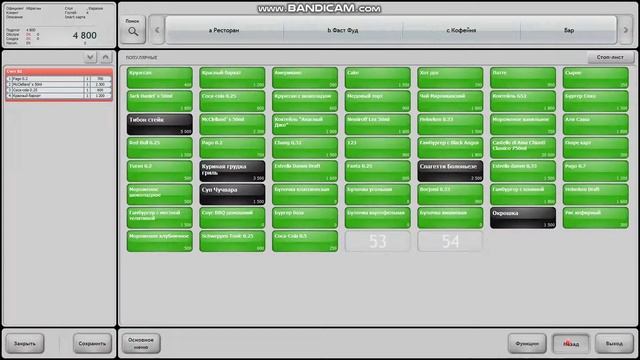The width and height of the screenshot is (640, 360).
Task: Switch to the Бар category tab
Action: (x=569, y=30)
